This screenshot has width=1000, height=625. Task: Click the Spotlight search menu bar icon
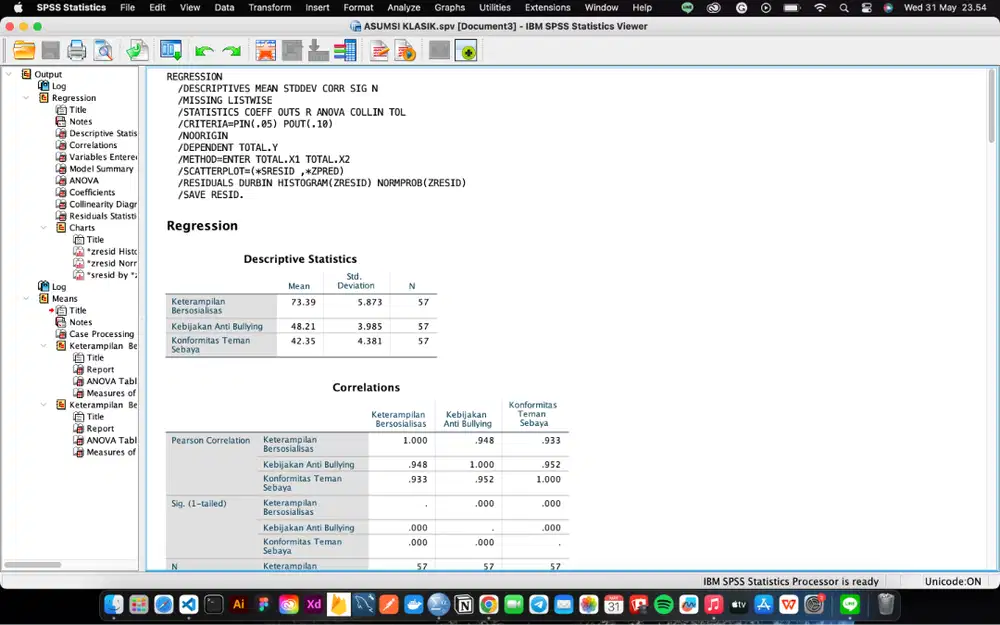point(844,8)
